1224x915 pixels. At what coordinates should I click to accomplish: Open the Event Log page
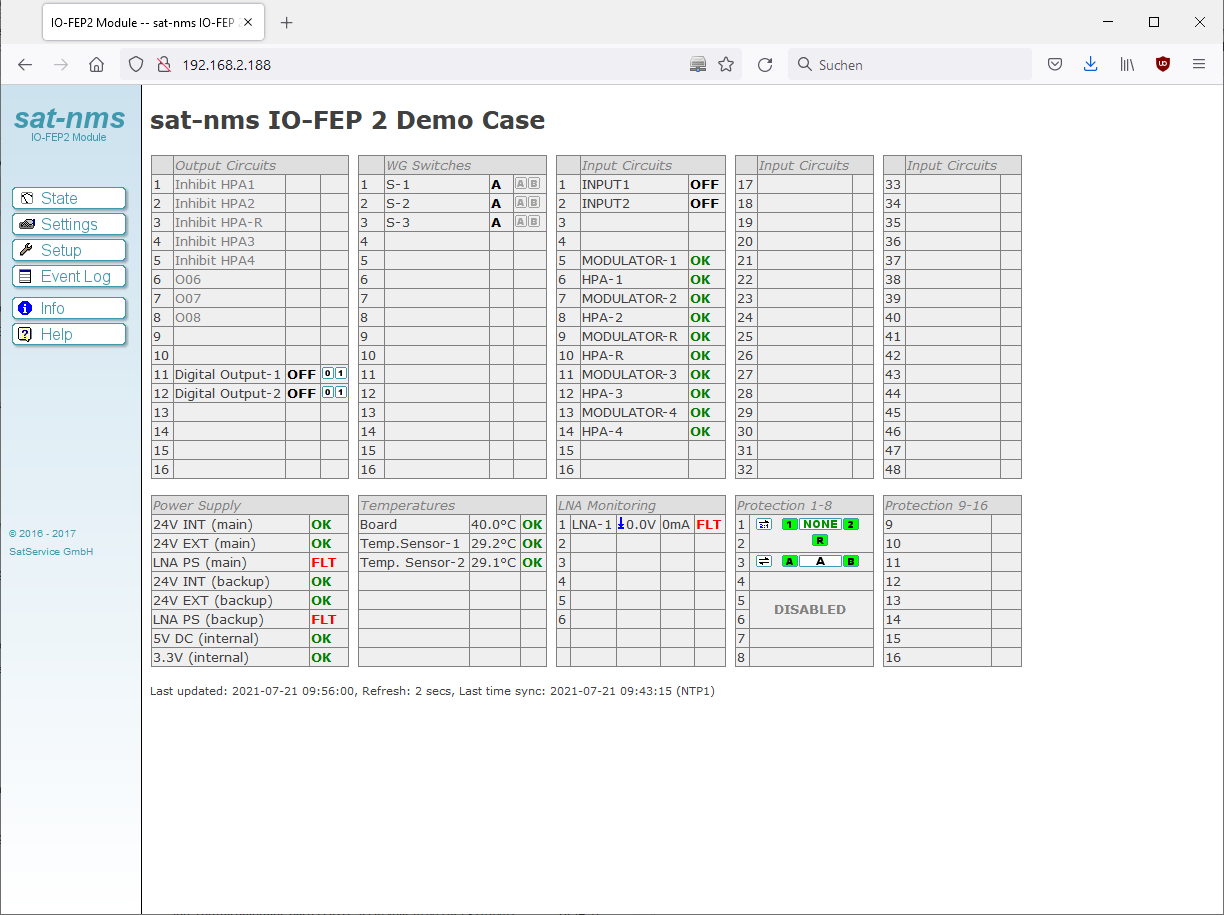point(68,276)
